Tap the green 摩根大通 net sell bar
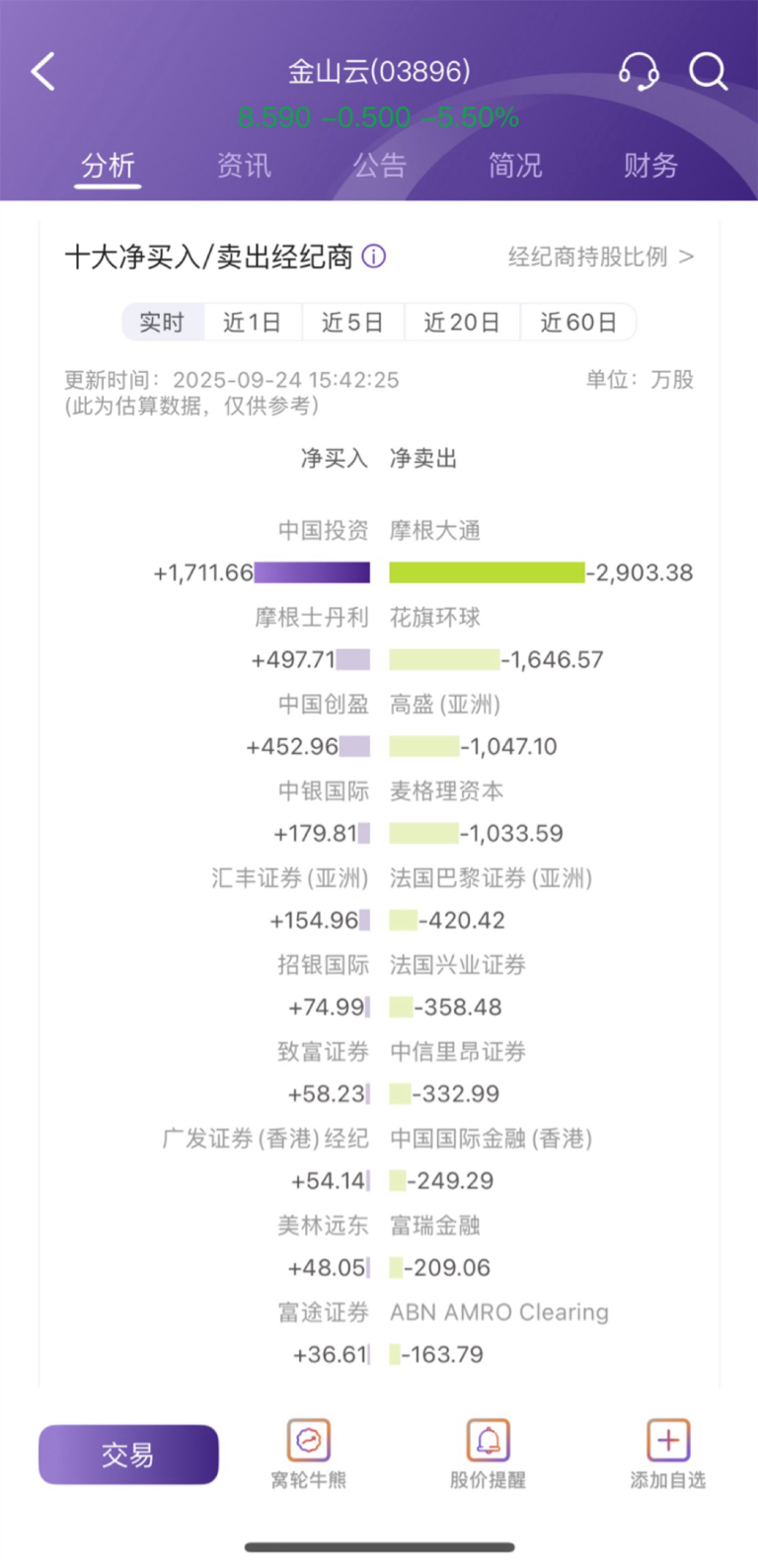The image size is (758, 1568). 487,572
